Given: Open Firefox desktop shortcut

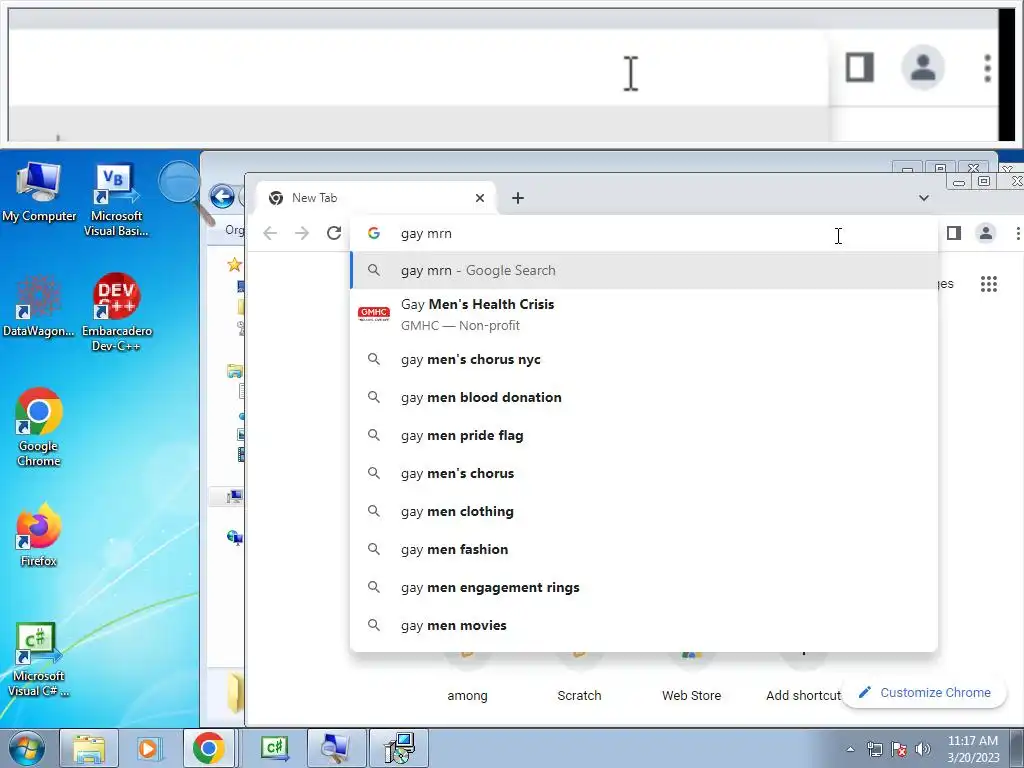Looking at the screenshot, I should (39, 534).
